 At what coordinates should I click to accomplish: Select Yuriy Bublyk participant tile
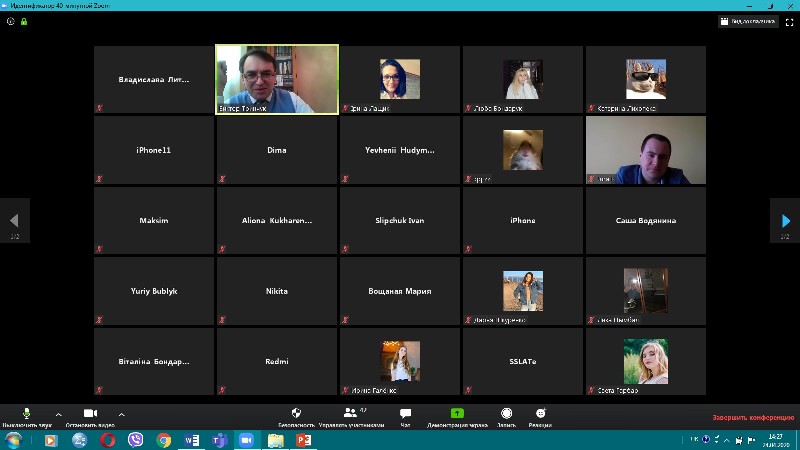click(154, 291)
